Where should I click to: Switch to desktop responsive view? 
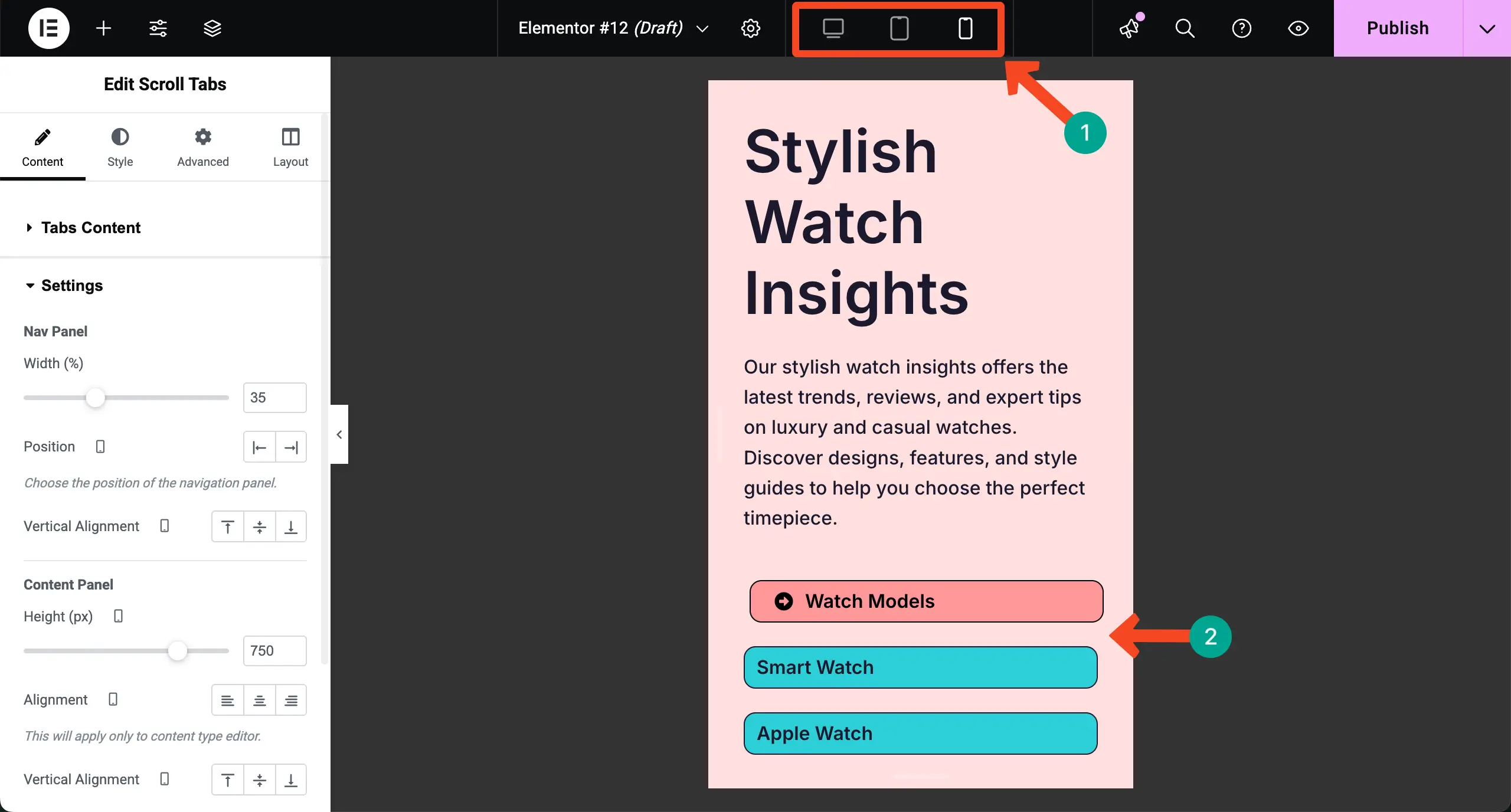pos(833,28)
